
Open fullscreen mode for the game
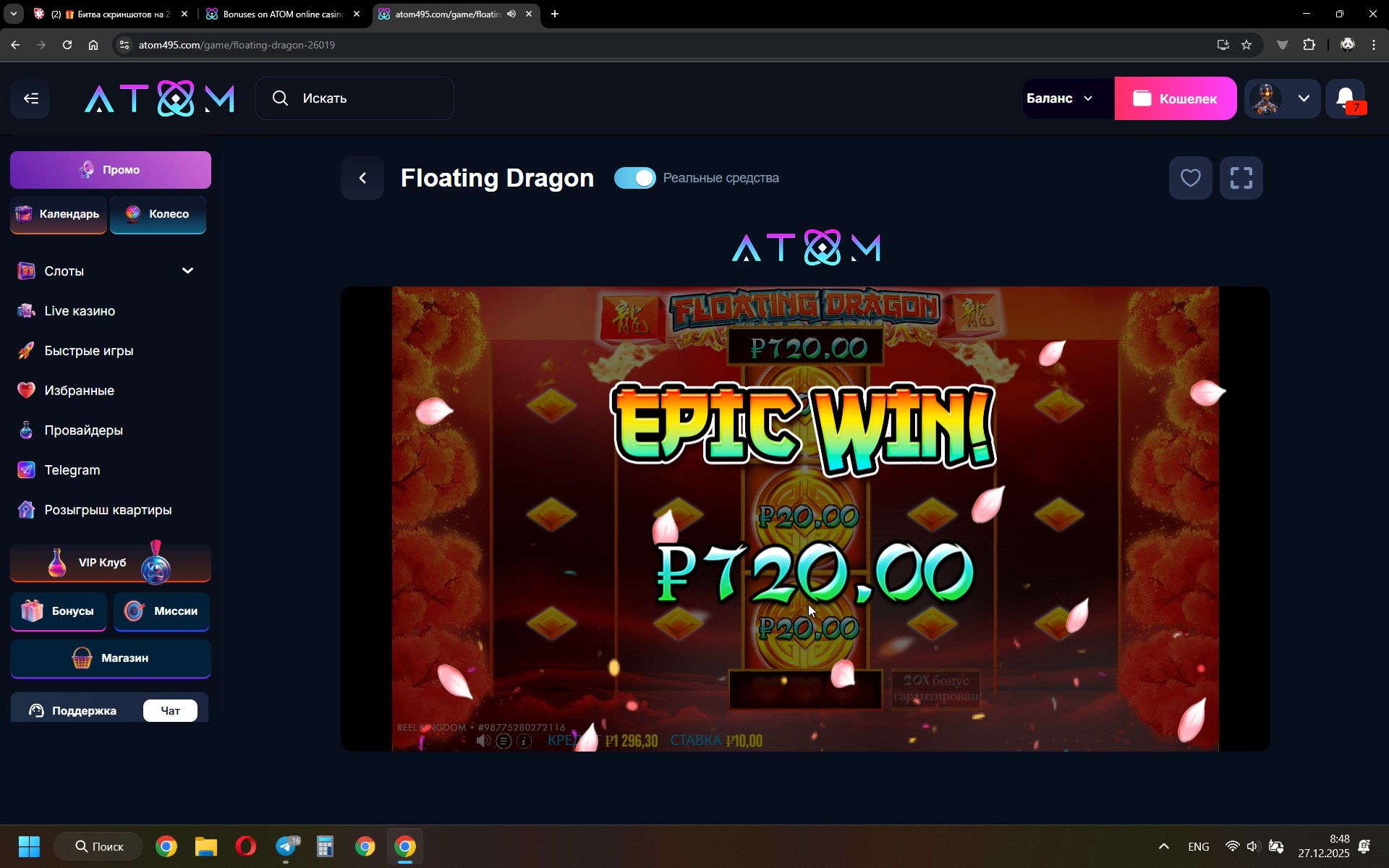pyautogui.click(x=1241, y=178)
